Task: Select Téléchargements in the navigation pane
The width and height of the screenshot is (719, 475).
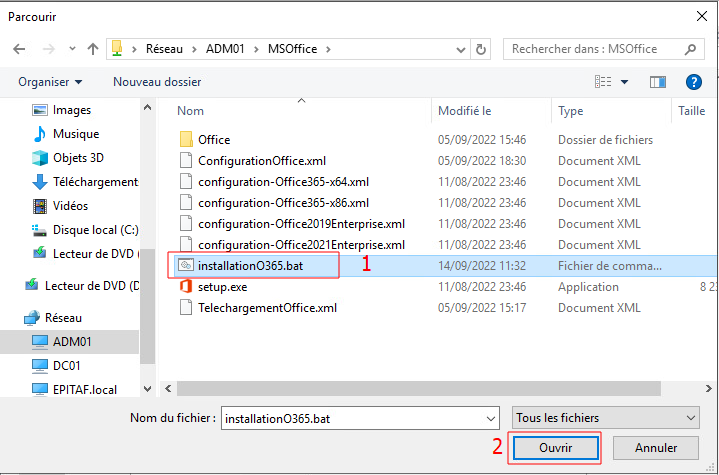Action: [x=94, y=182]
